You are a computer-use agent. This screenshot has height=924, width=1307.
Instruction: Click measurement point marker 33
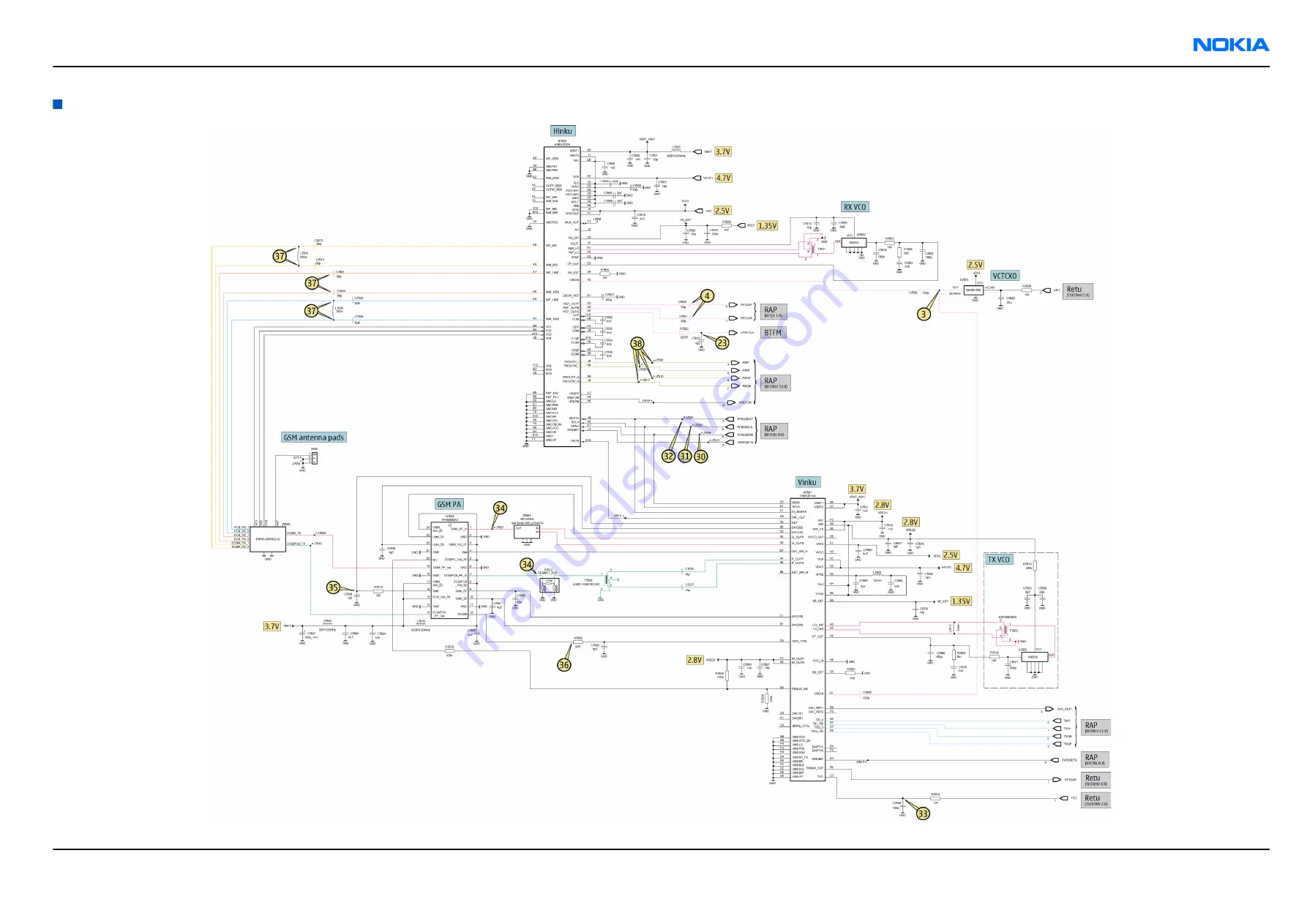tap(923, 814)
